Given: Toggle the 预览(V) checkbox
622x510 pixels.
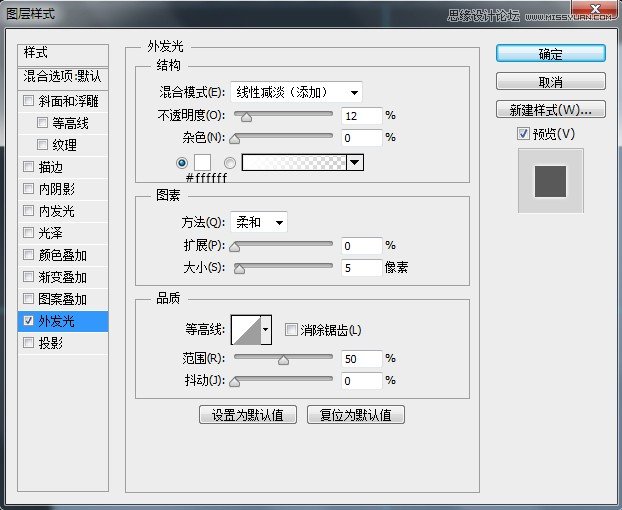Looking at the screenshot, I should click(x=523, y=134).
